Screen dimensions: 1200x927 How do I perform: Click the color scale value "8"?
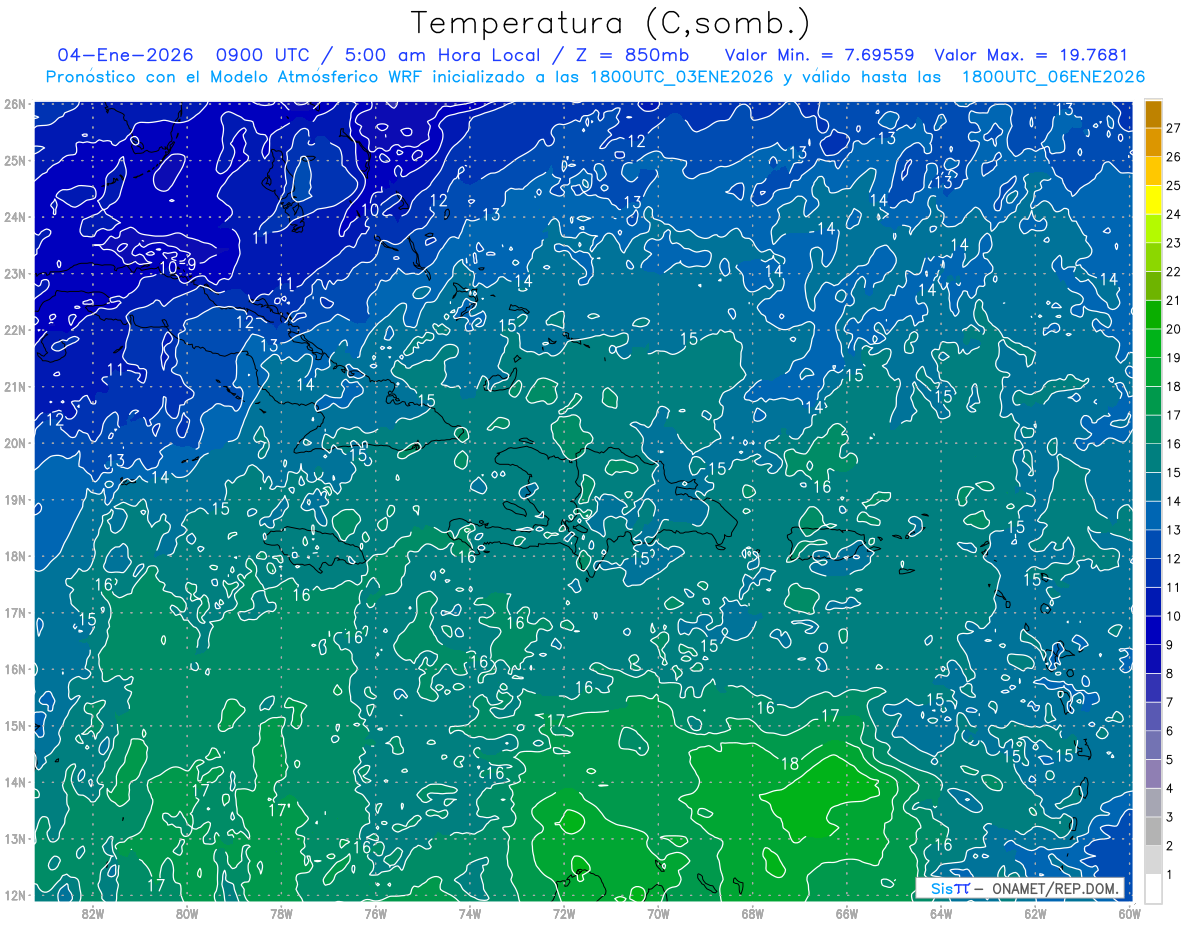[x=1170, y=673]
